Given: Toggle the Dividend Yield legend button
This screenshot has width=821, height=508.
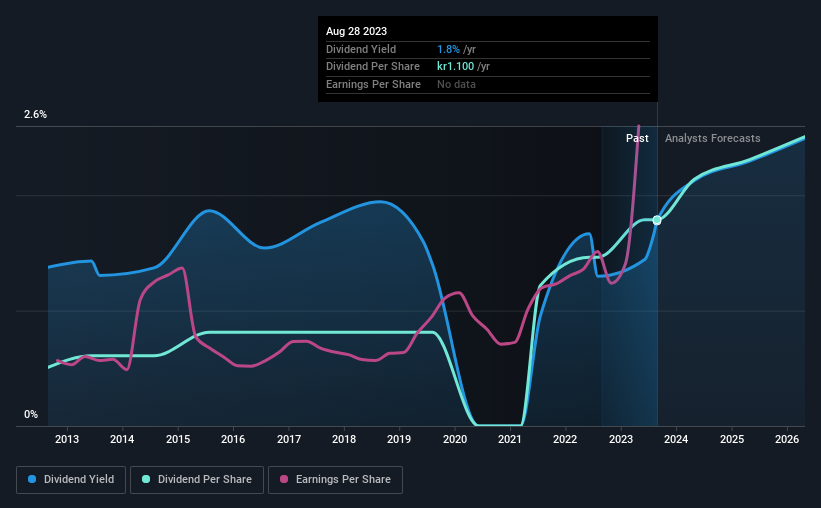Looking at the screenshot, I should point(71,480).
